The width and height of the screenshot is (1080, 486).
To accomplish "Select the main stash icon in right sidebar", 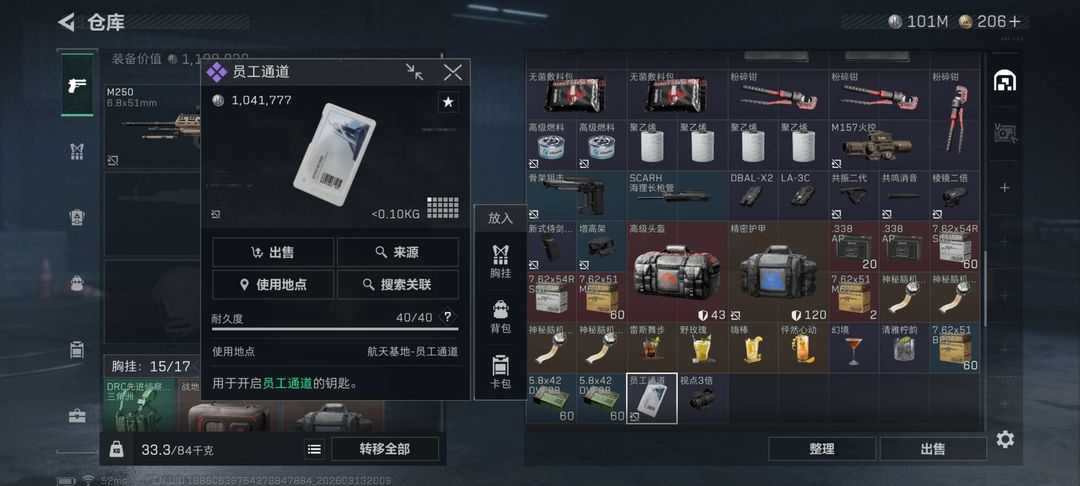I will tap(1005, 81).
